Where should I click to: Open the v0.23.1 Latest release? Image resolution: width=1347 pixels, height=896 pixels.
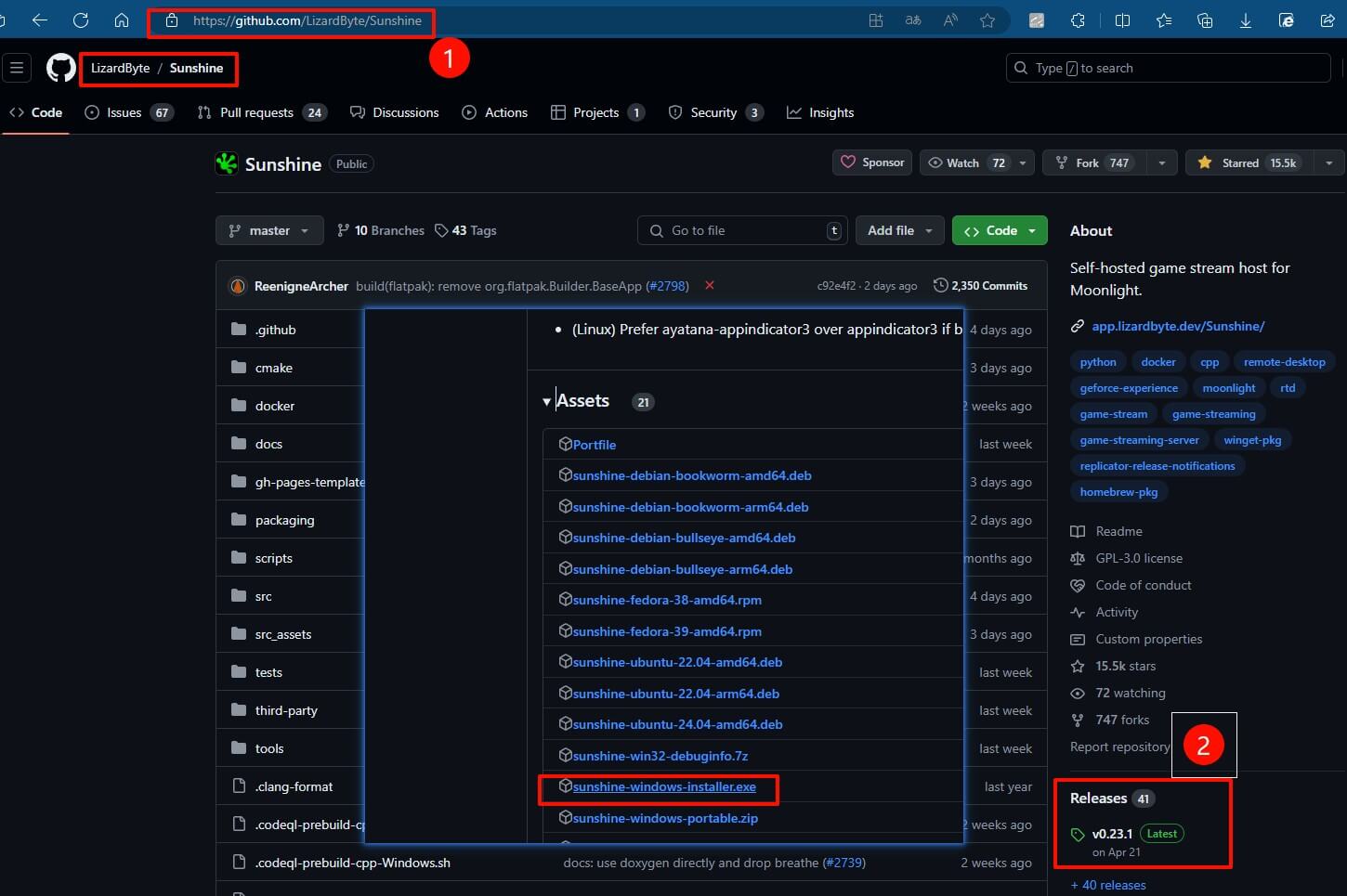point(1137,834)
